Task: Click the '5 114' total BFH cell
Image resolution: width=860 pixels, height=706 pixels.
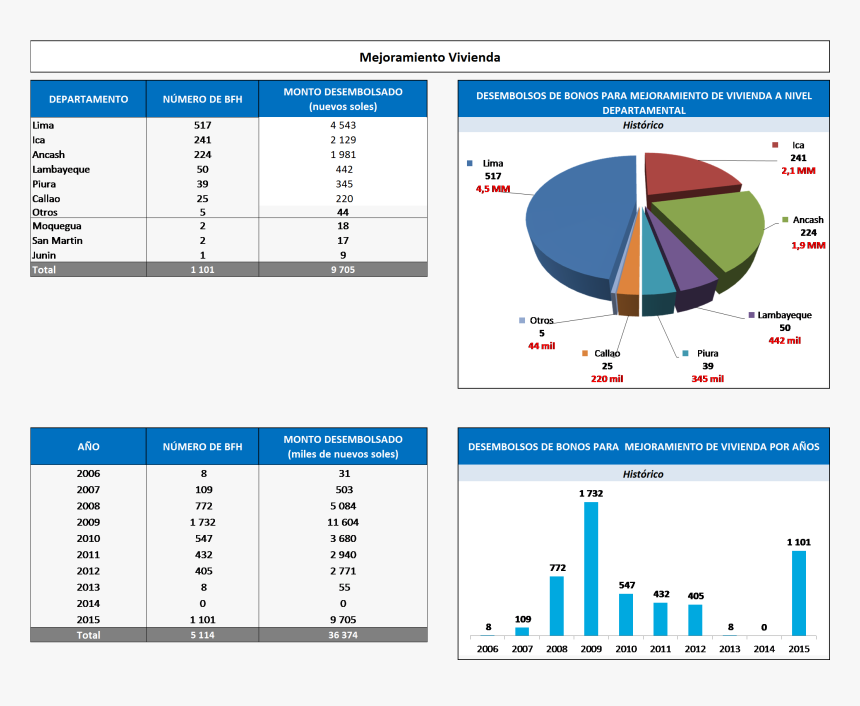Action: pos(202,635)
